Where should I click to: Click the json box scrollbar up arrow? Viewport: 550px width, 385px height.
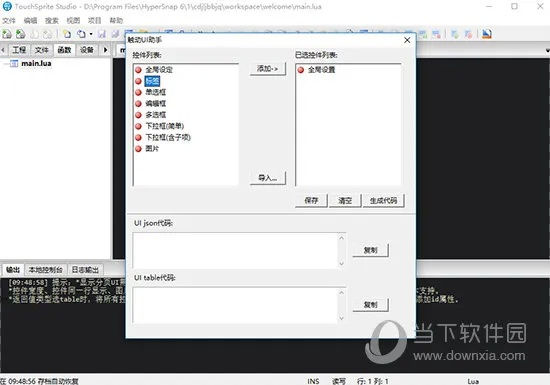(342, 238)
